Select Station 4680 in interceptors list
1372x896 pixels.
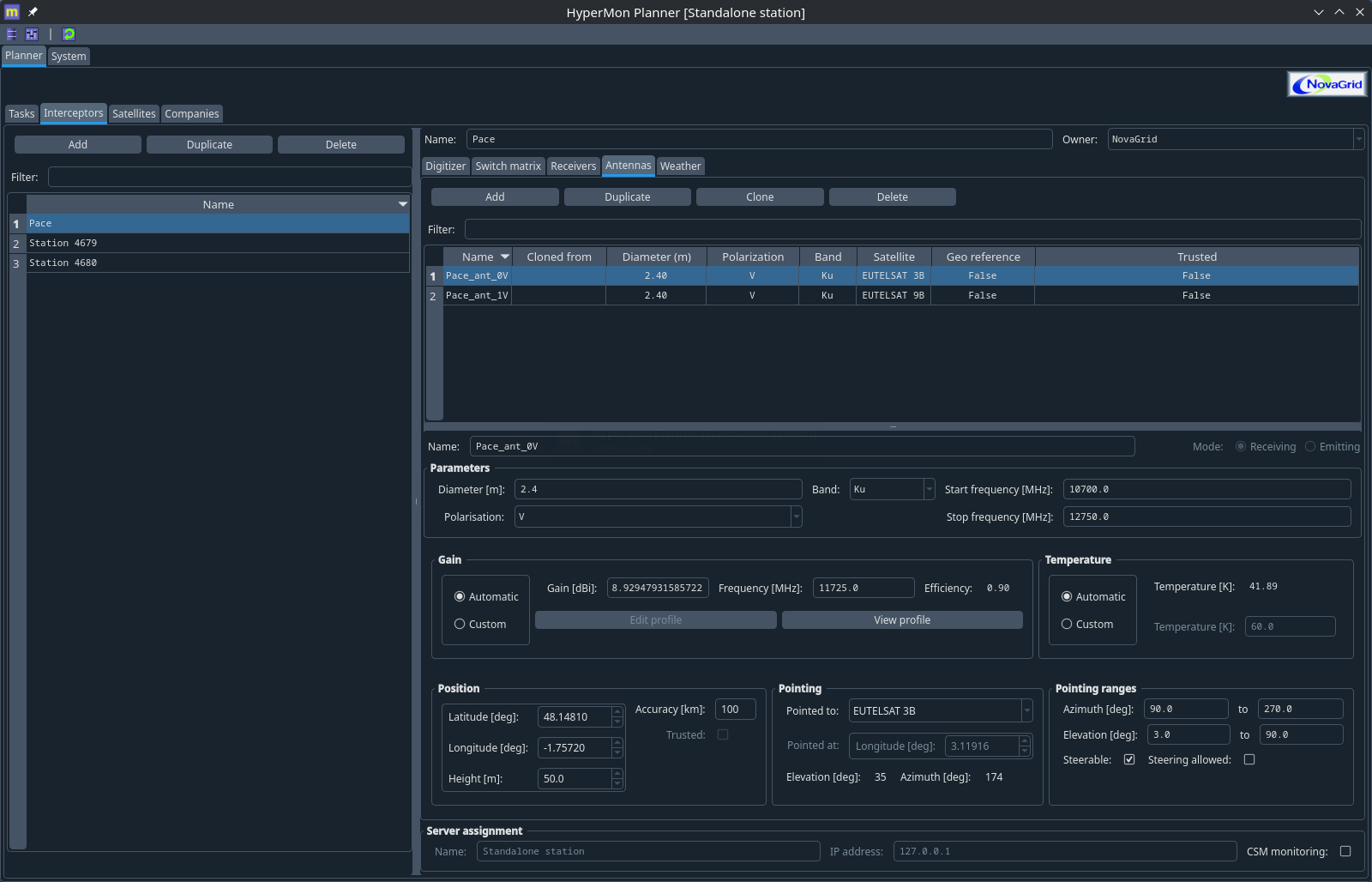coord(217,262)
